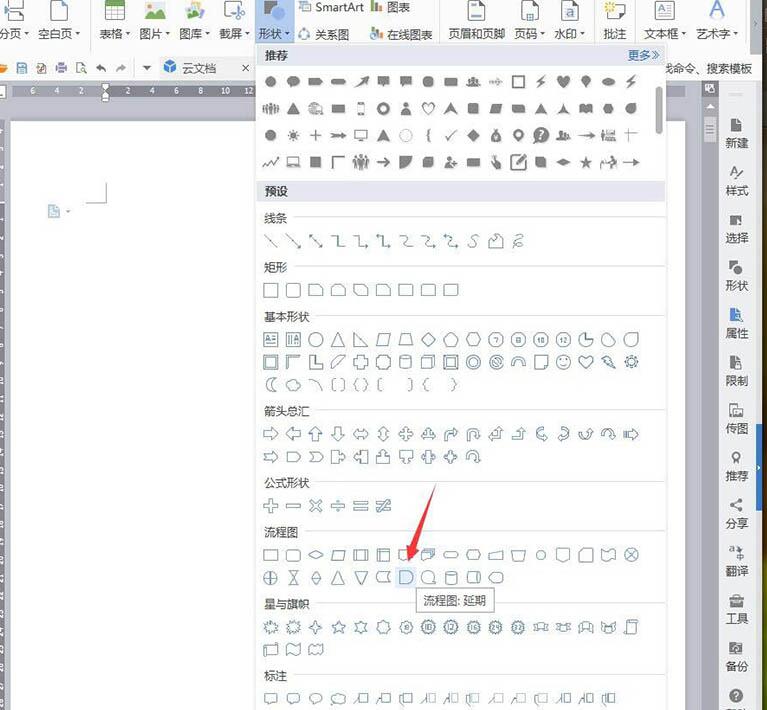The height and width of the screenshot is (710, 767).
Task: Click the 更多 more shapes link
Action: pyautogui.click(x=643, y=56)
